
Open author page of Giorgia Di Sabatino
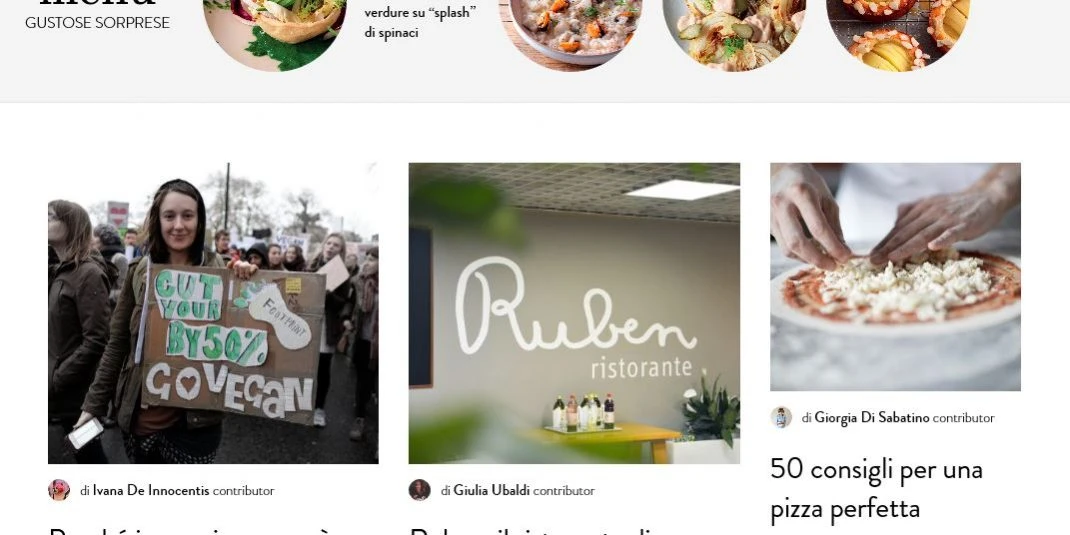coord(871,418)
